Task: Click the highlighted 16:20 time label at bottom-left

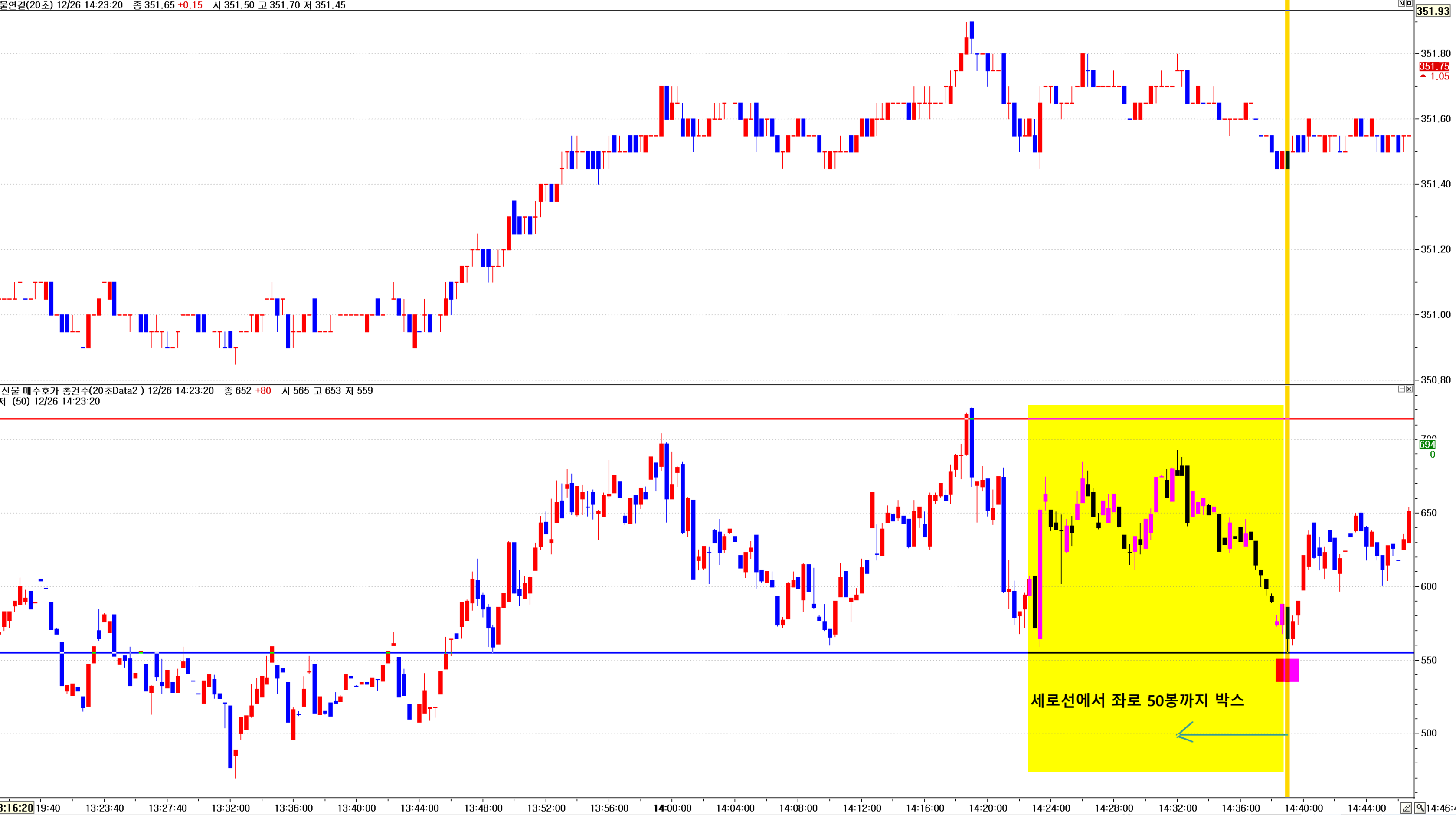Action: pos(17,808)
